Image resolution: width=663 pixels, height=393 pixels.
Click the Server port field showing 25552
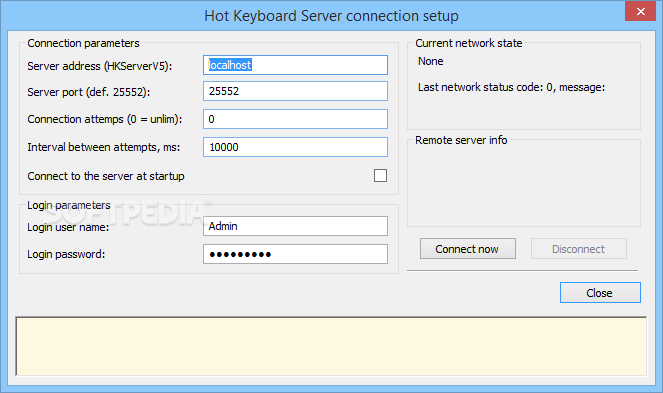295,91
